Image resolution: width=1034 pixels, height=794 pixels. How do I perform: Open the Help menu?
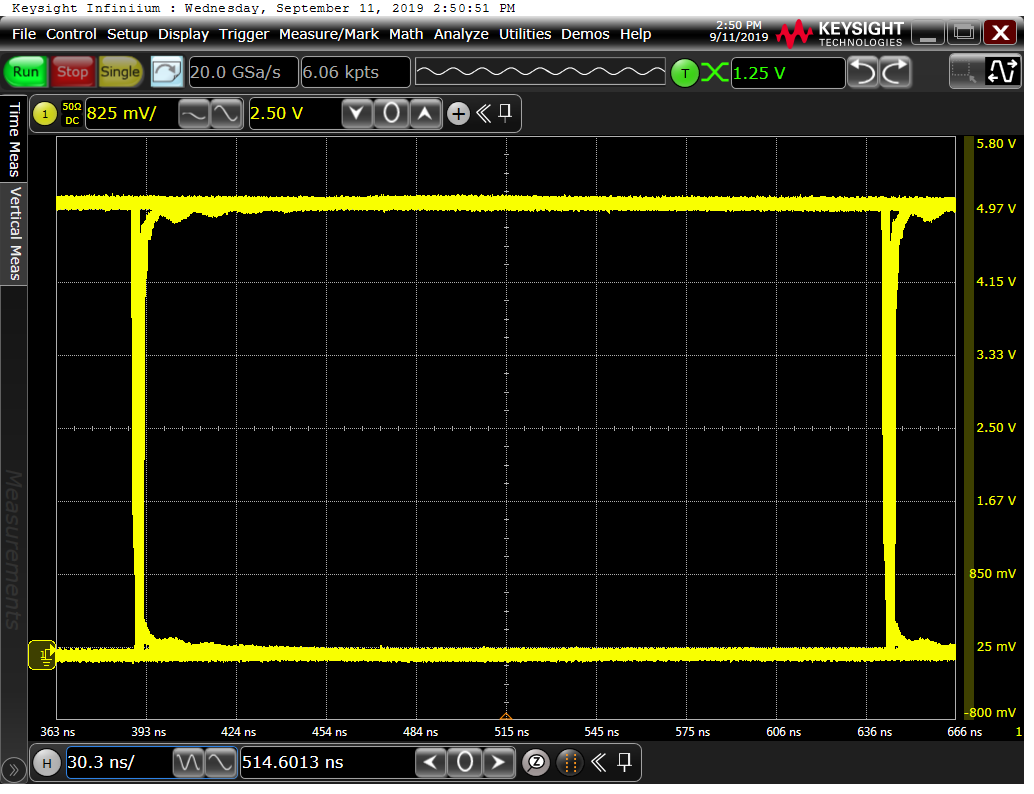tap(636, 34)
